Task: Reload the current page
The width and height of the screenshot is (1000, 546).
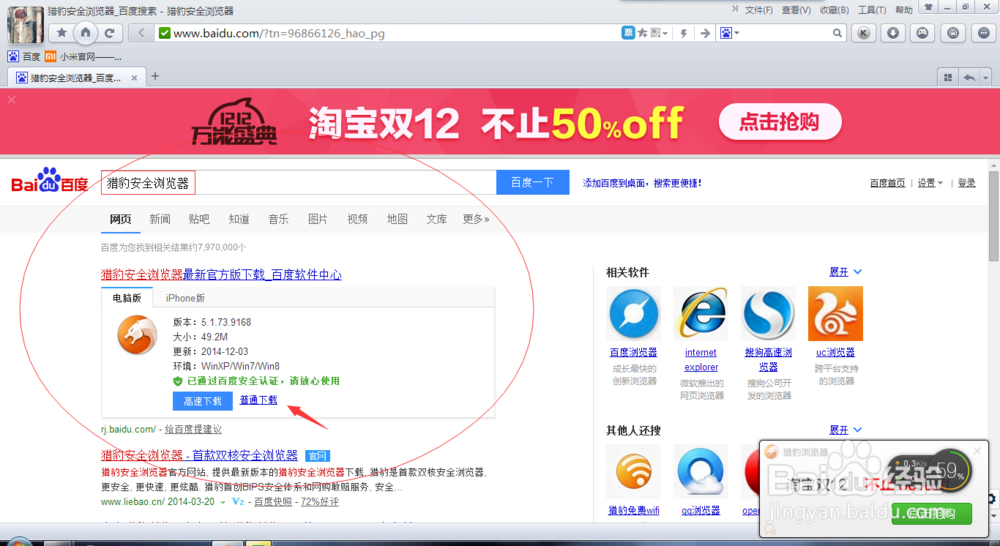Action: [x=110, y=33]
